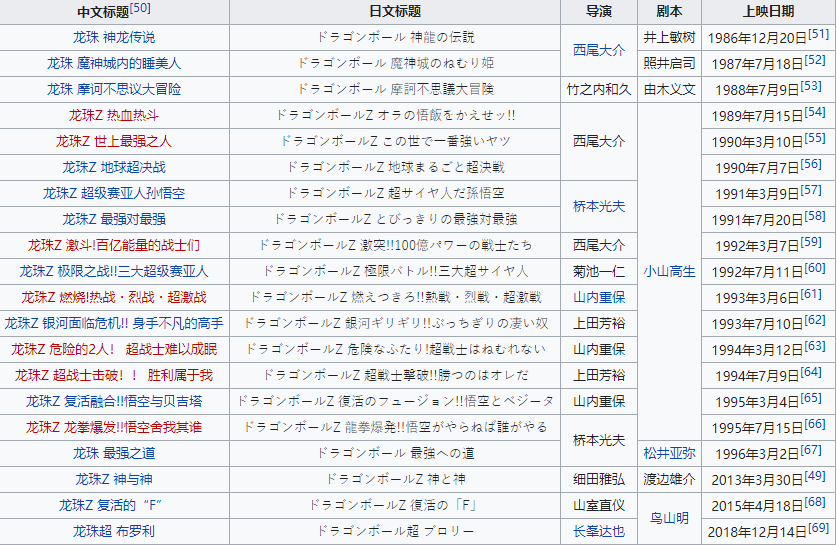Select the 导演 column header

point(599,12)
